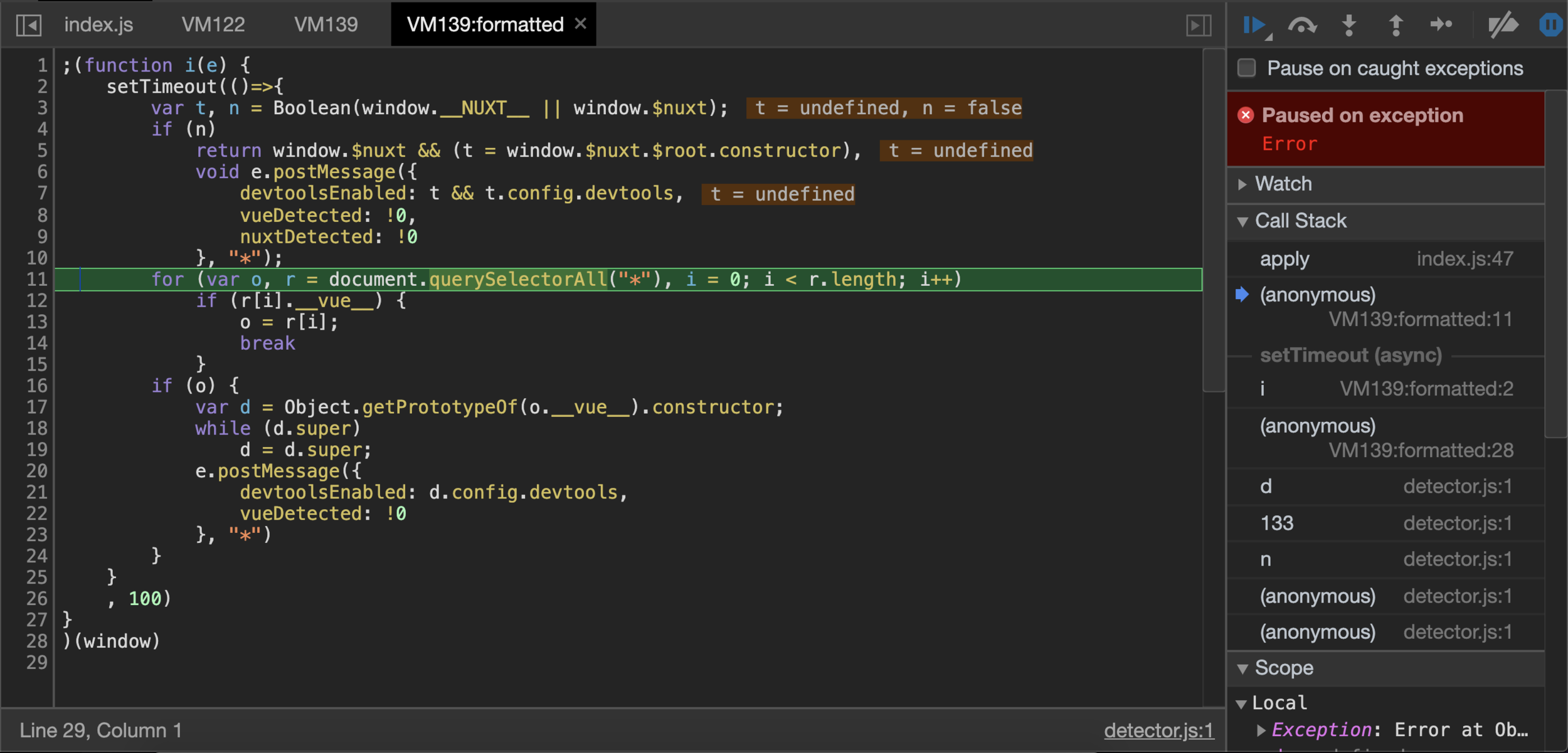Deactivate breakpoints icon
This screenshot has height=753, width=1568.
[1503, 25]
